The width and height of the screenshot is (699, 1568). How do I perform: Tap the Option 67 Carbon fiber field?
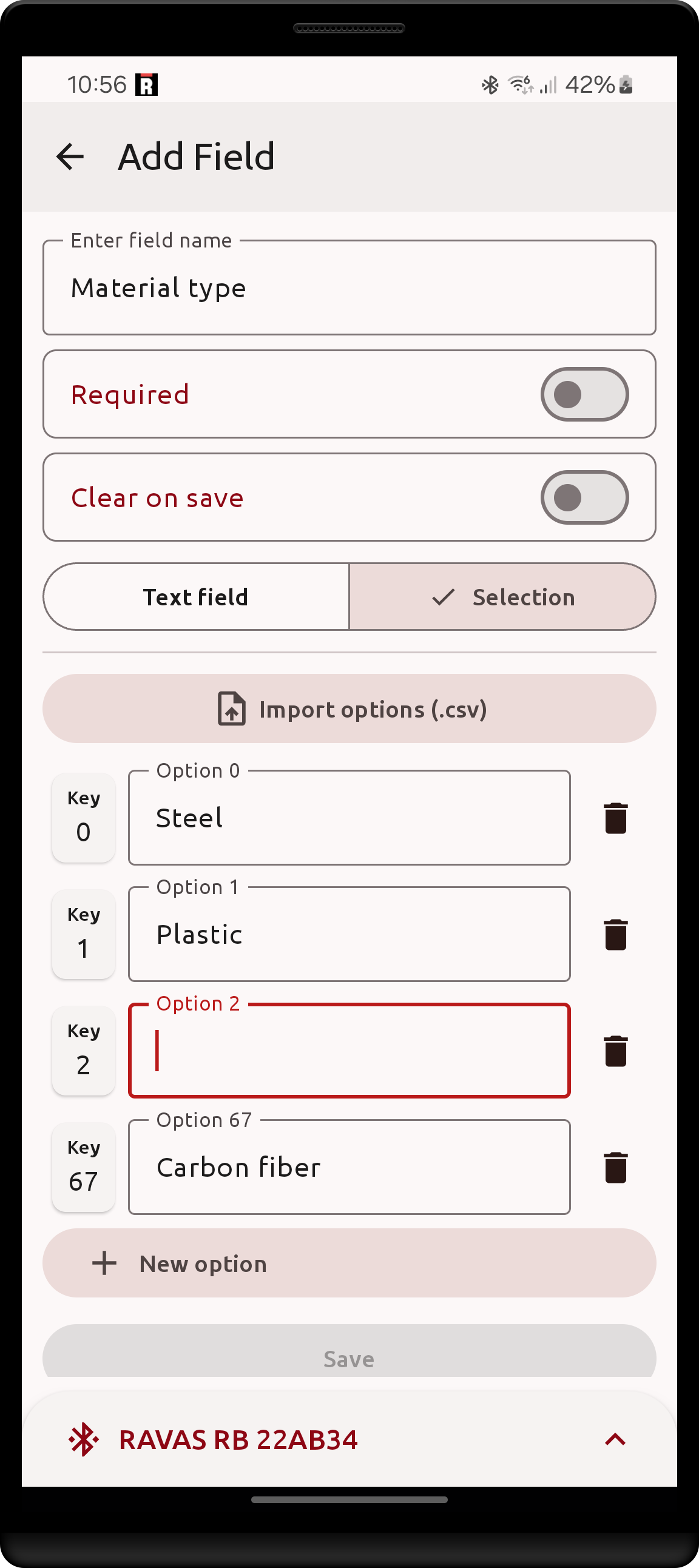tap(349, 1167)
